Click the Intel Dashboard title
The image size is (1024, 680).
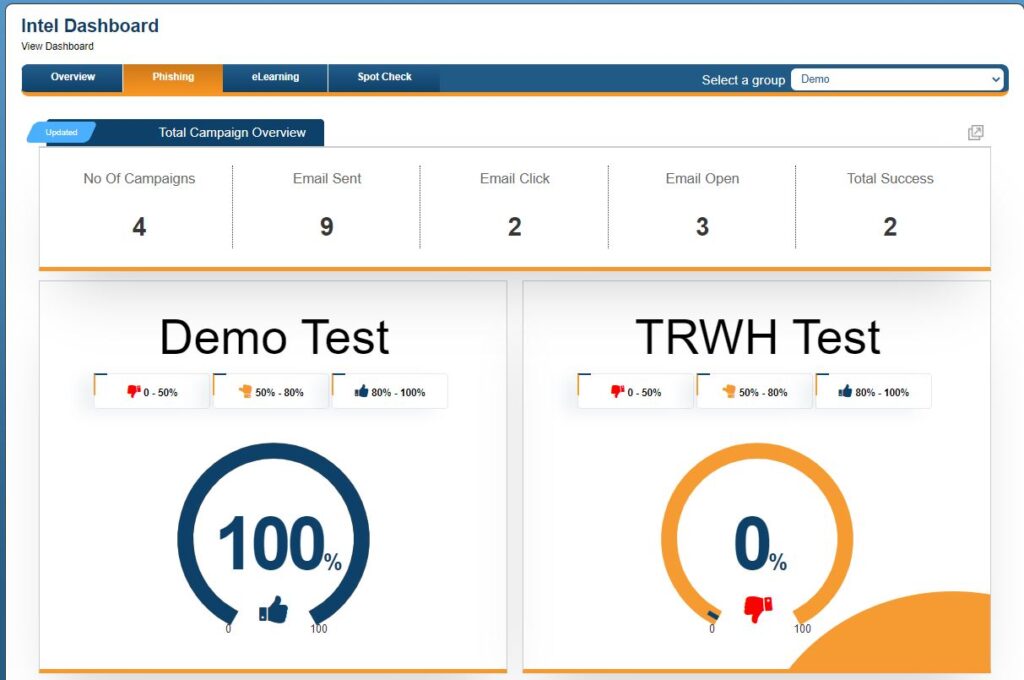pos(90,25)
